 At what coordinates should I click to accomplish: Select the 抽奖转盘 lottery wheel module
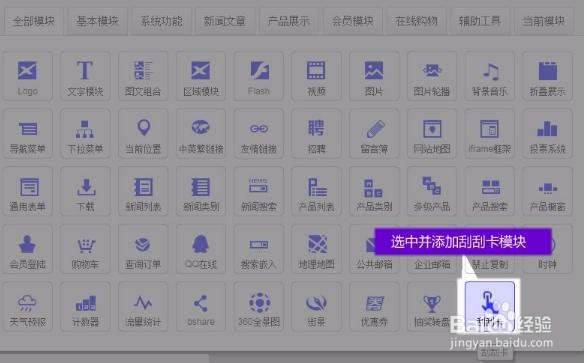432,307
